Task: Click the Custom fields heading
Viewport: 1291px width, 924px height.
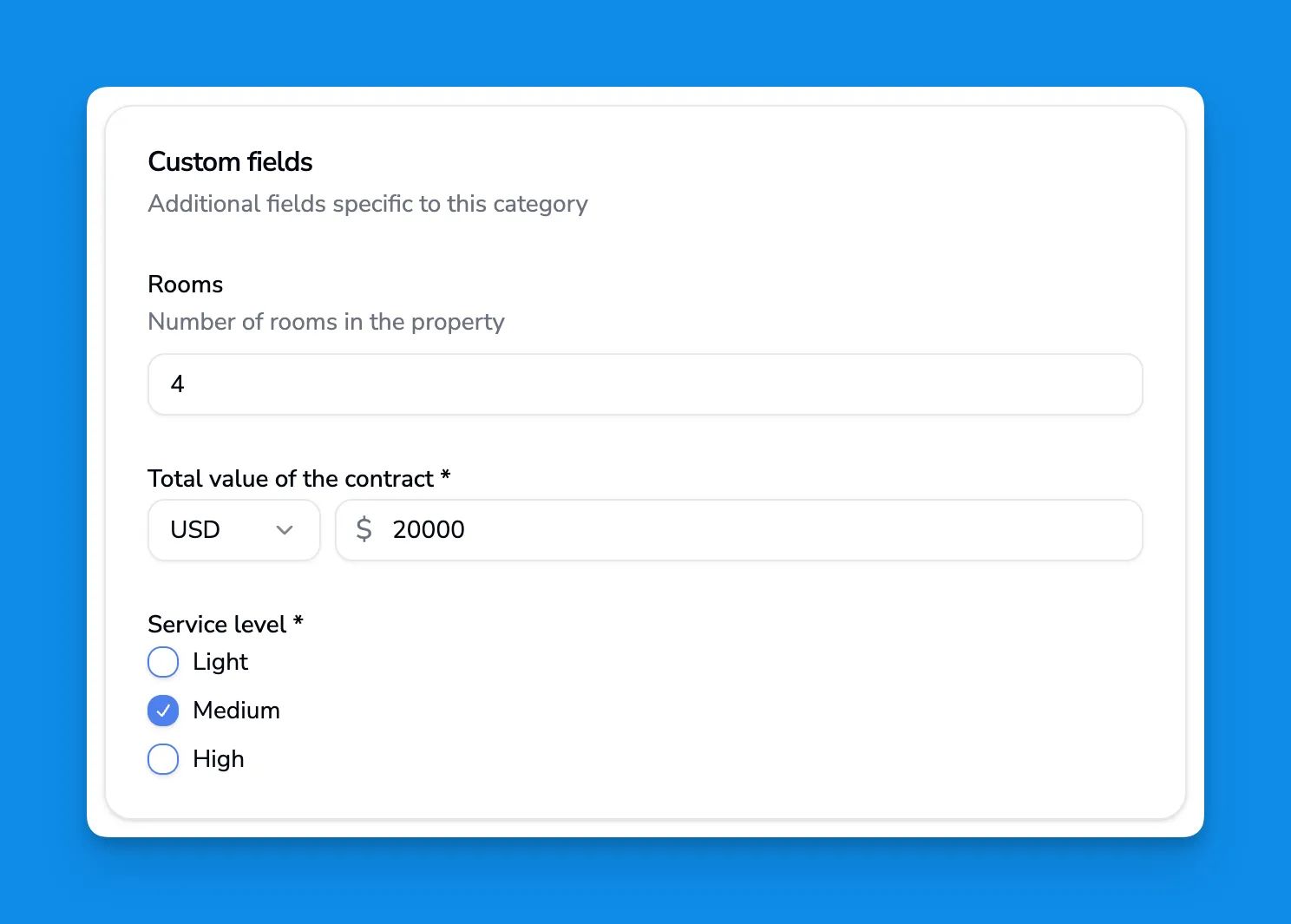Action: tap(230, 161)
